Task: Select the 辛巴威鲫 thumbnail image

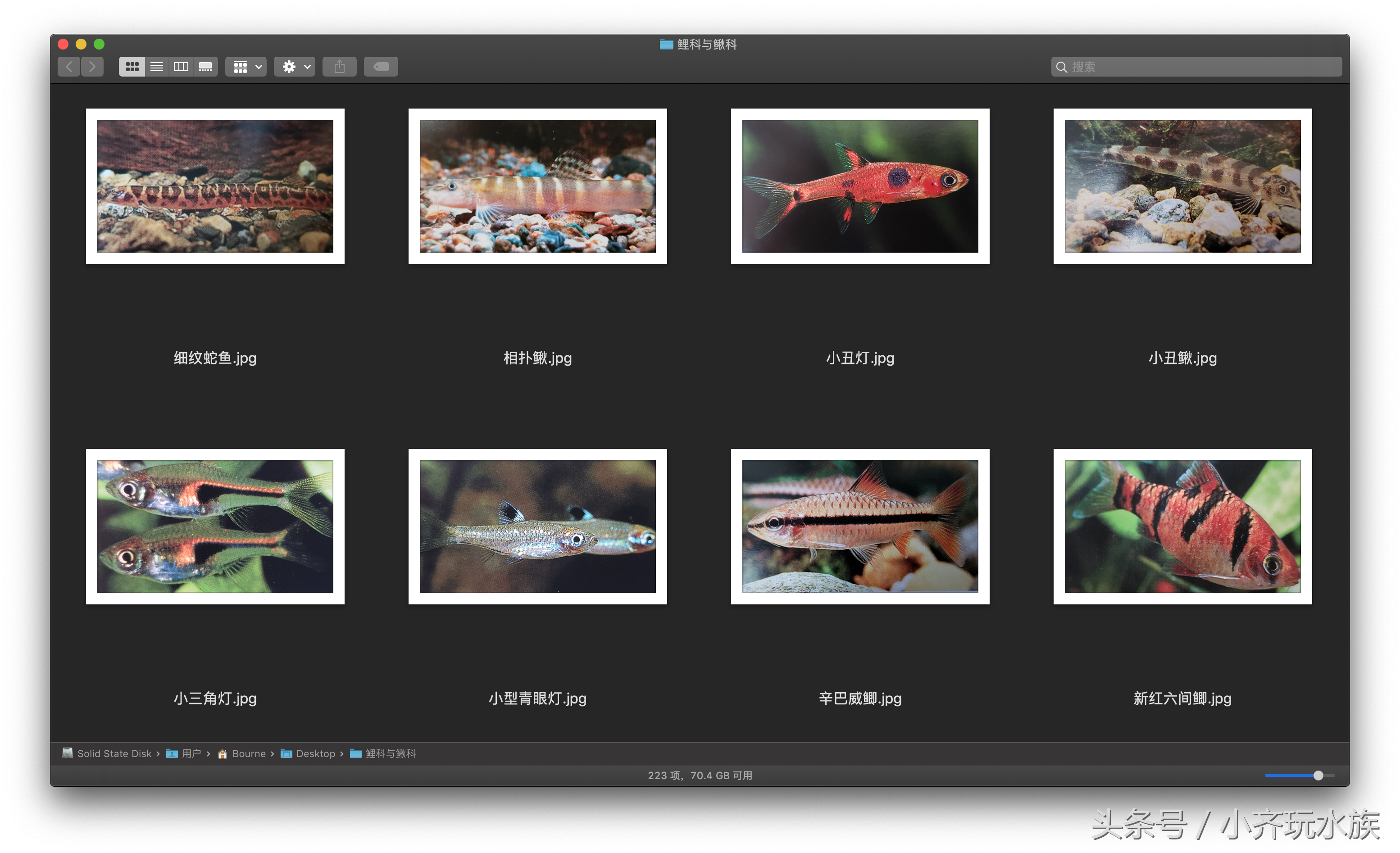Action: 860,527
